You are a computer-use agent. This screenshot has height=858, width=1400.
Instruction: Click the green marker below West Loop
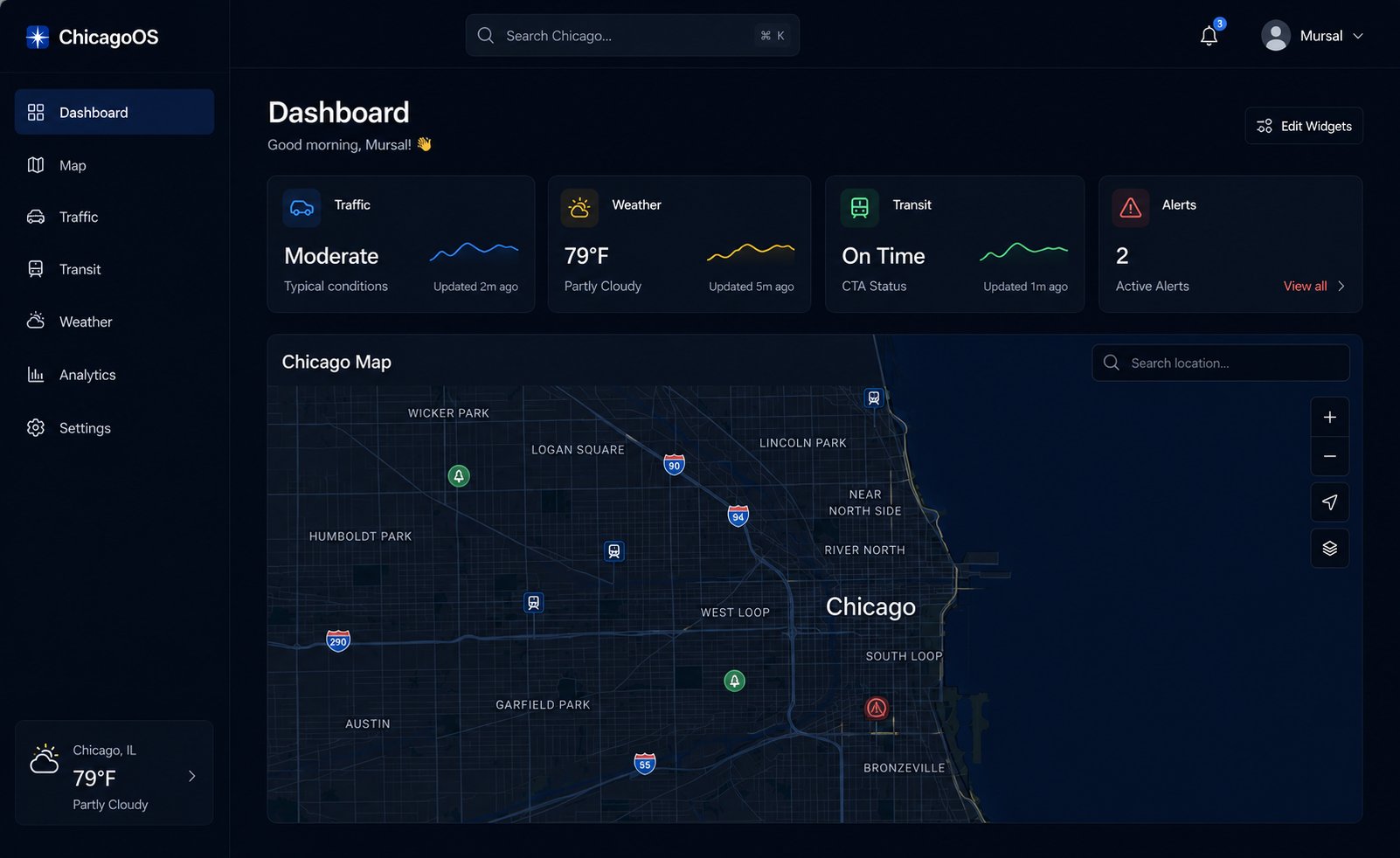point(735,681)
